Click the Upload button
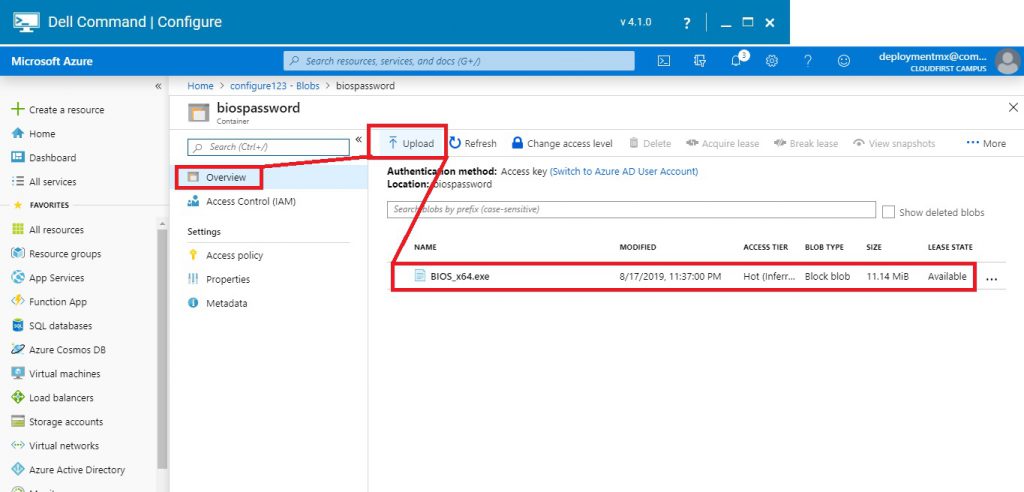Viewport: 1024px width, 492px height. tap(411, 143)
